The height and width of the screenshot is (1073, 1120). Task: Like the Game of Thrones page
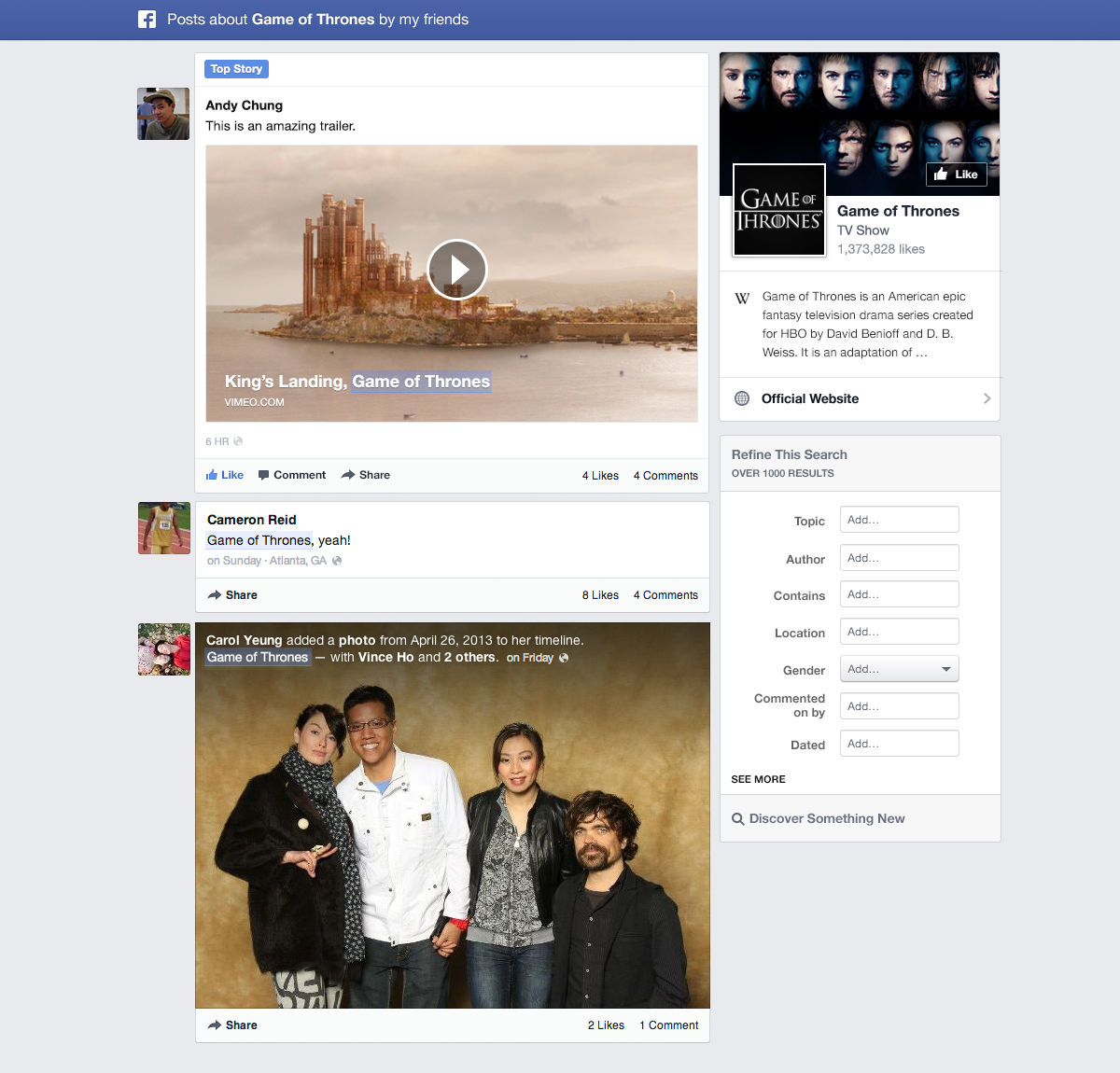pyautogui.click(x=956, y=174)
